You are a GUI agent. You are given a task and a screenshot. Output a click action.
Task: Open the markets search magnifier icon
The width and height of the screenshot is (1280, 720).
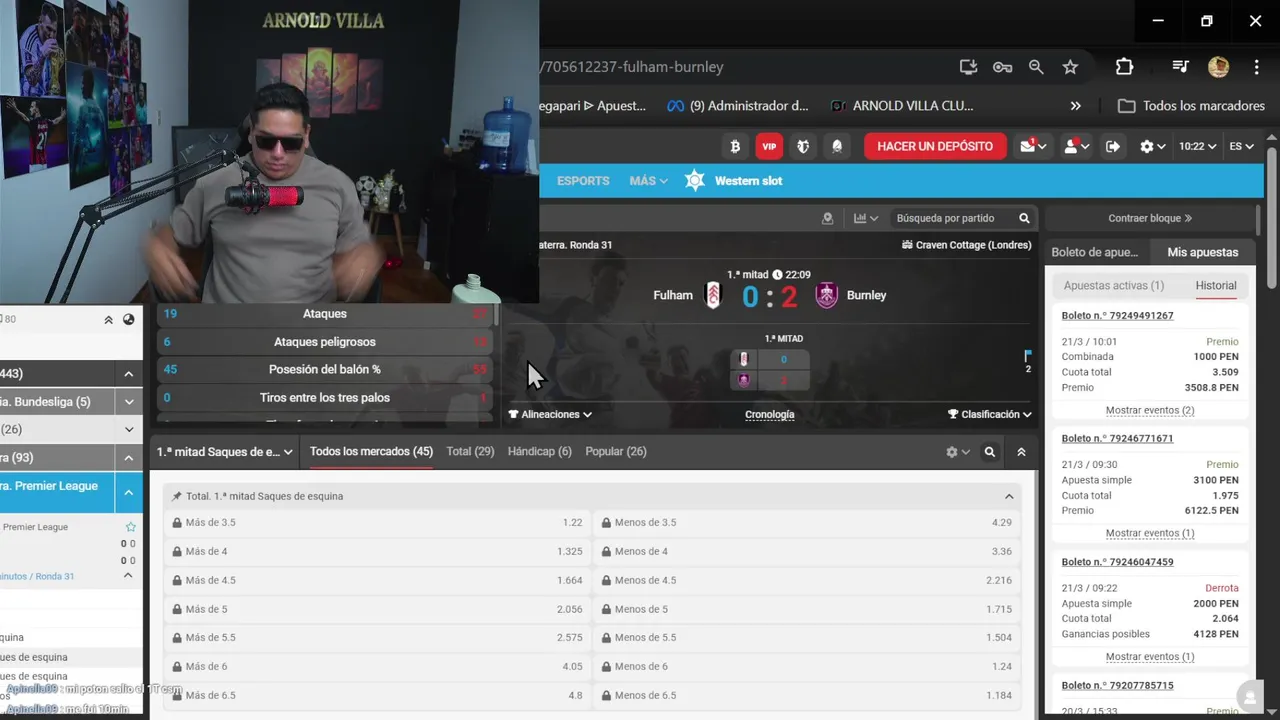(x=990, y=452)
